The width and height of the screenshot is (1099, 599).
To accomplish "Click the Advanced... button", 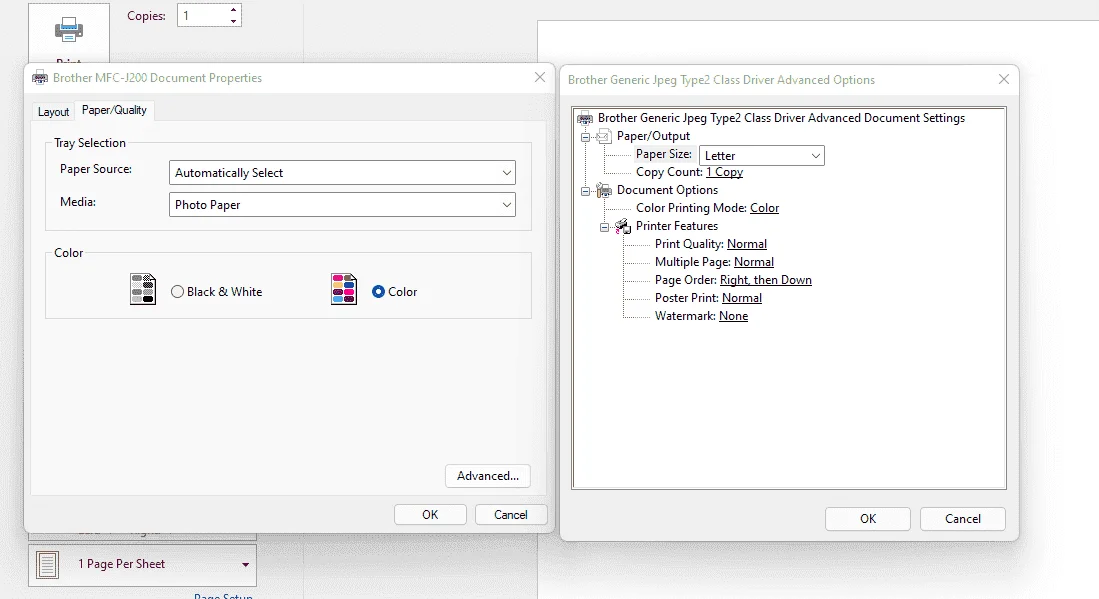I will [x=488, y=476].
